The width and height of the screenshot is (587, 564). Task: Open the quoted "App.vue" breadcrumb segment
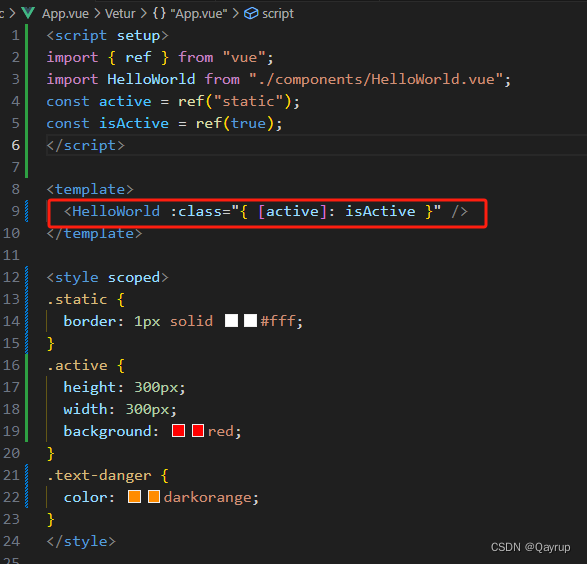(198, 14)
